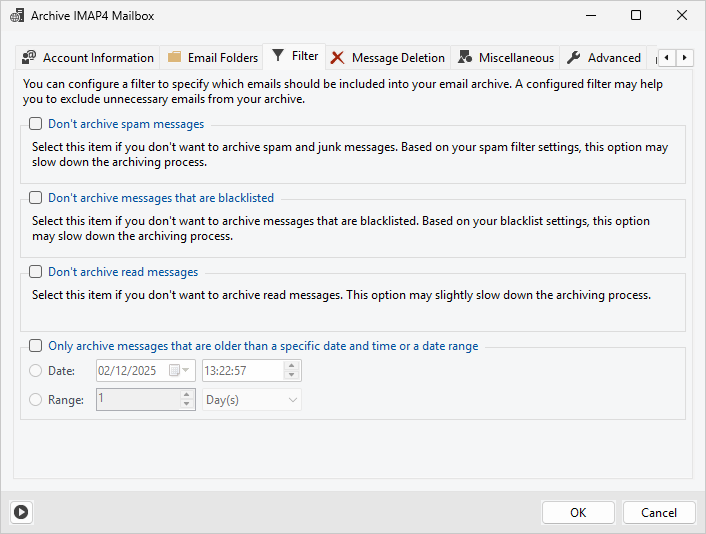
Task: Select the Date radio button
Action: tap(36, 371)
